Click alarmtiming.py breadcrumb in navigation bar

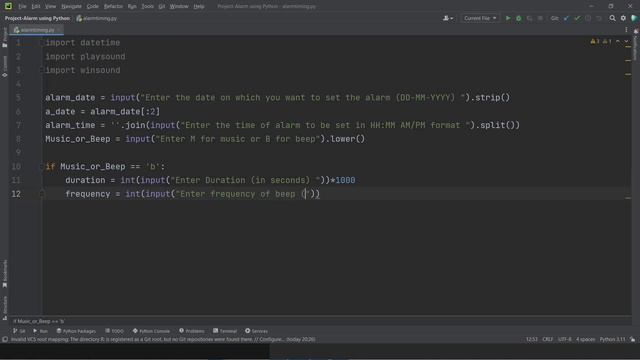click(x=97, y=18)
